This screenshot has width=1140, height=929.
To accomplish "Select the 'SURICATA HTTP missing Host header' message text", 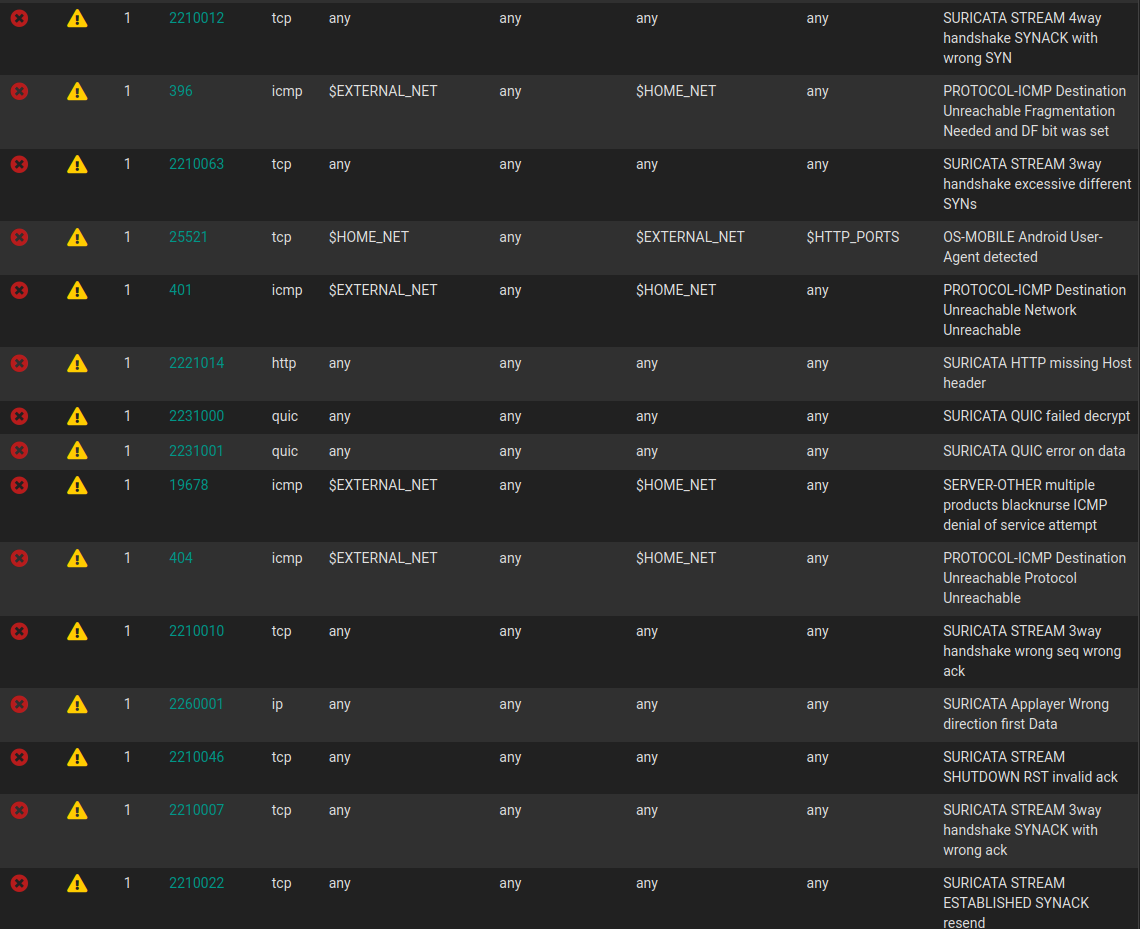I will tap(1036, 373).
